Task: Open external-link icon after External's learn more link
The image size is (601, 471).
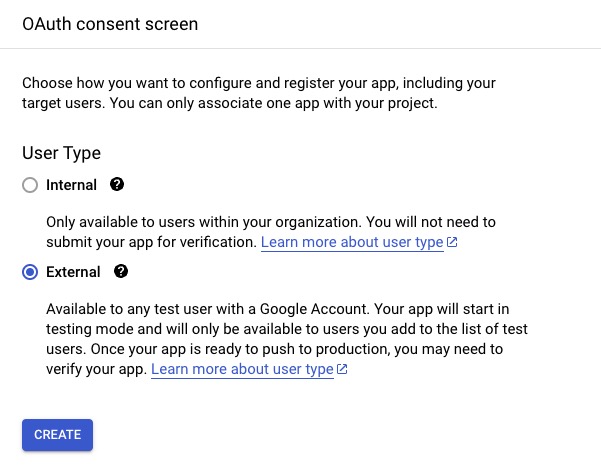Action: pyautogui.click(x=342, y=369)
